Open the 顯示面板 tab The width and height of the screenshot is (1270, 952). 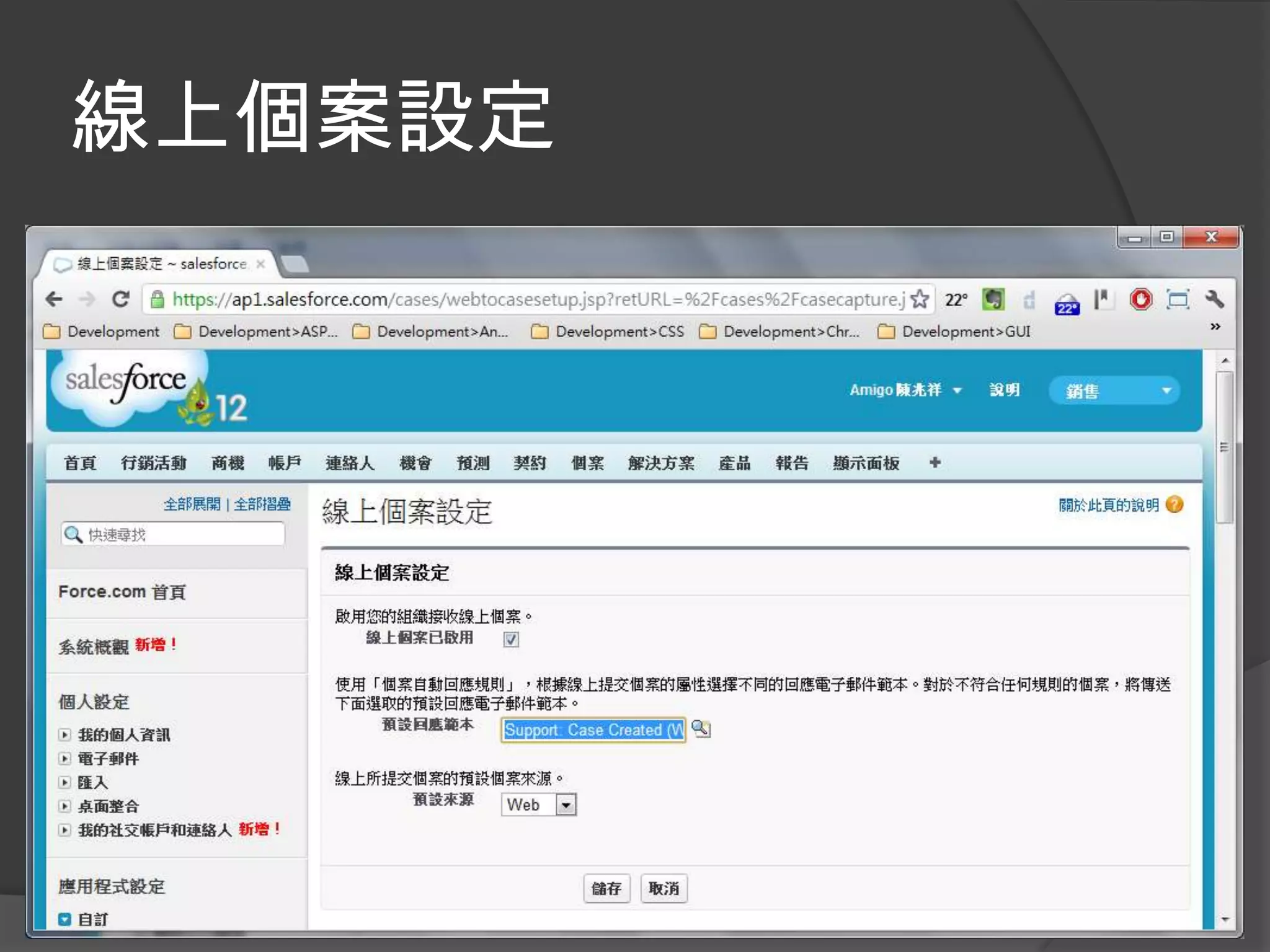(866, 463)
